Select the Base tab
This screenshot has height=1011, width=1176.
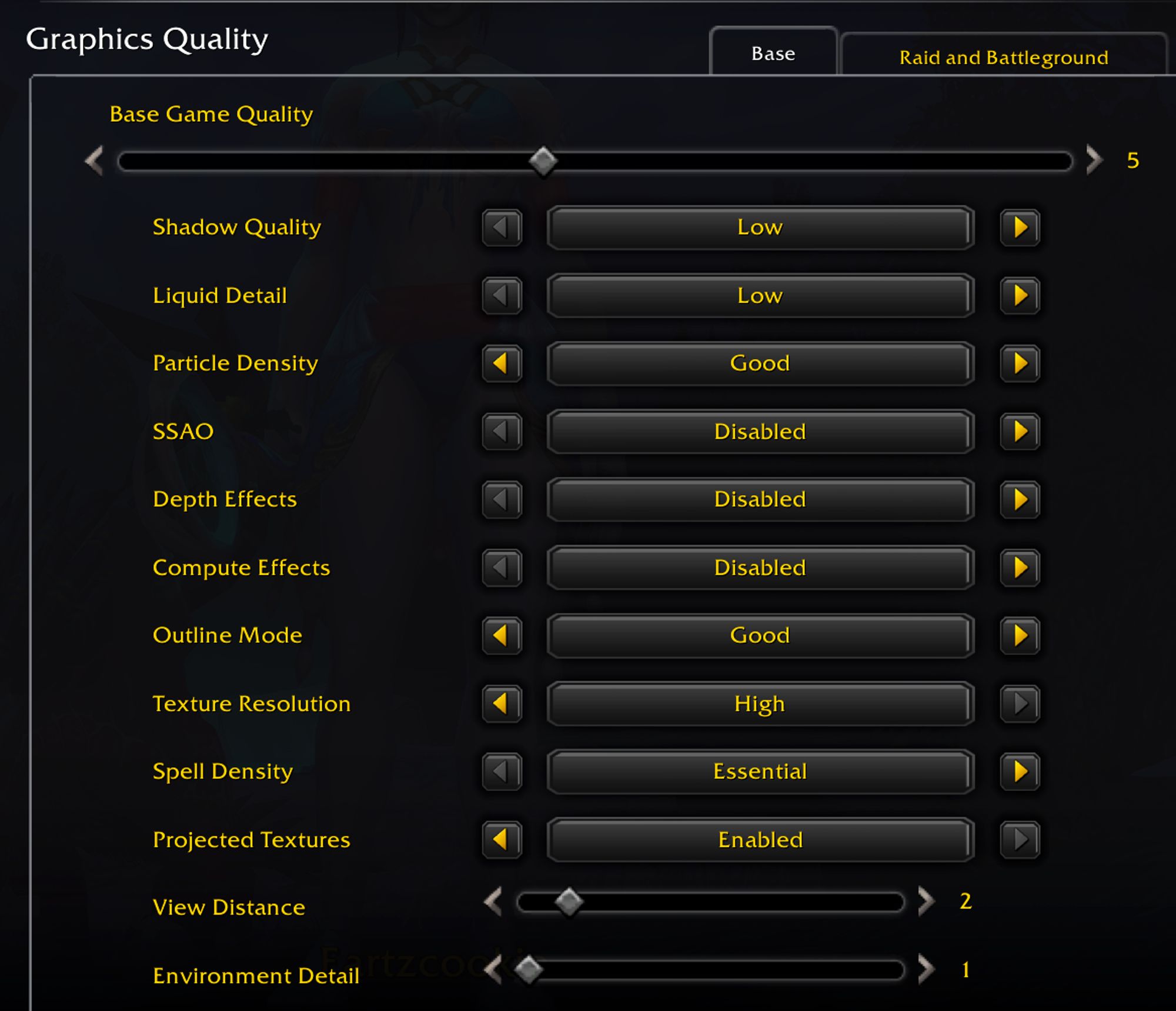[x=773, y=54]
